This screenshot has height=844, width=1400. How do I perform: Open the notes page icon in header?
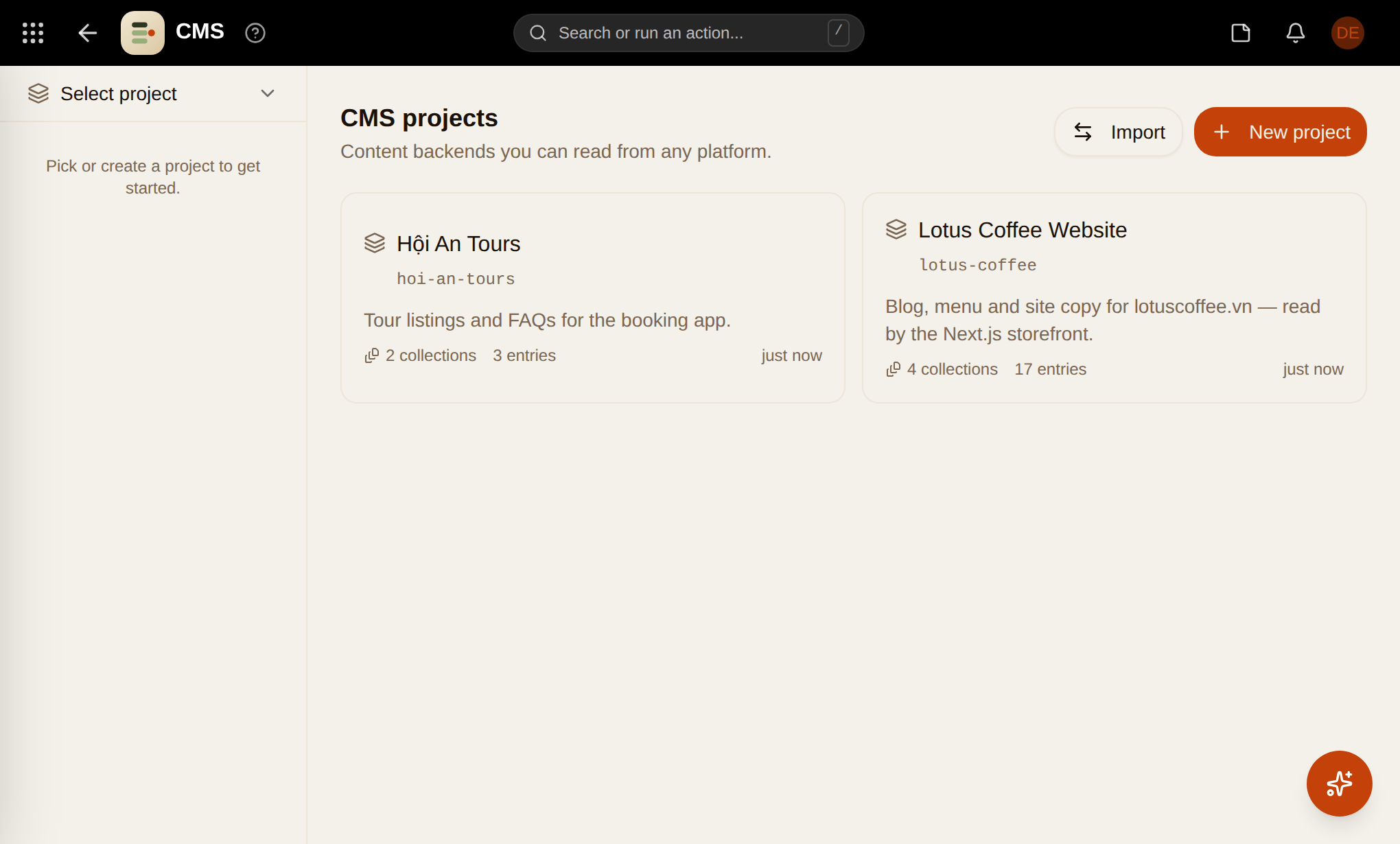click(x=1241, y=33)
